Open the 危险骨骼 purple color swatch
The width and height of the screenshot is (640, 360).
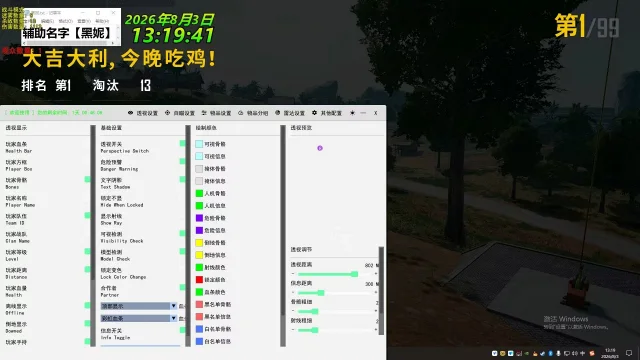199,218
